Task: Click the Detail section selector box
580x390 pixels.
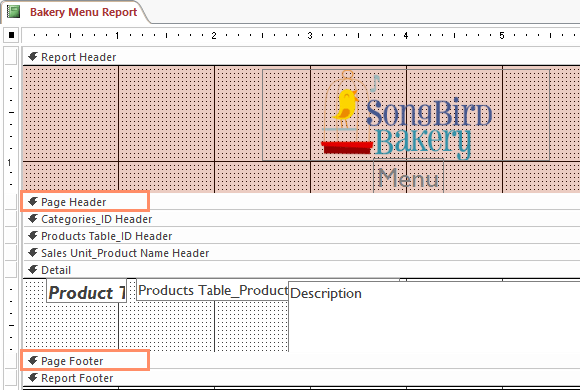Action: [11, 270]
